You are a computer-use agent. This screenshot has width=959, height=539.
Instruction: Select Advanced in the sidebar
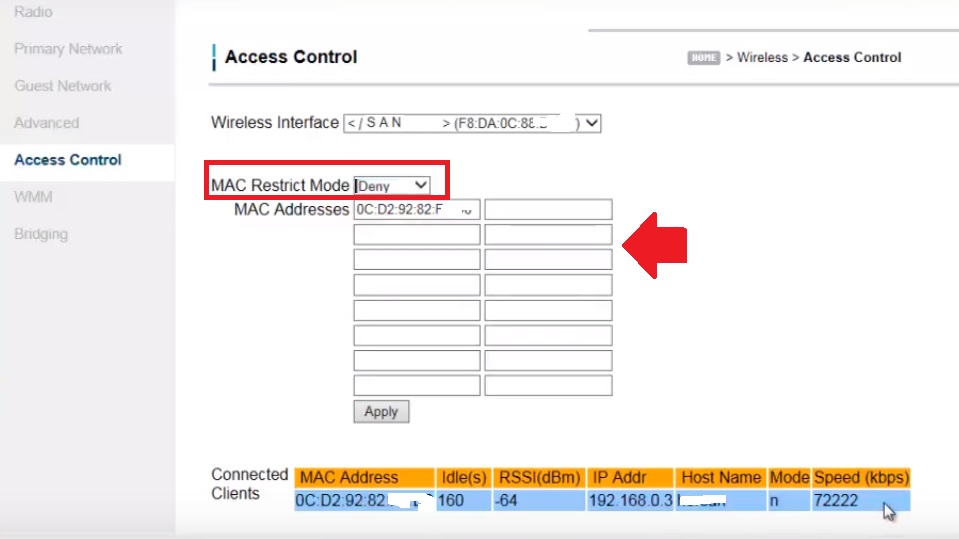46,123
